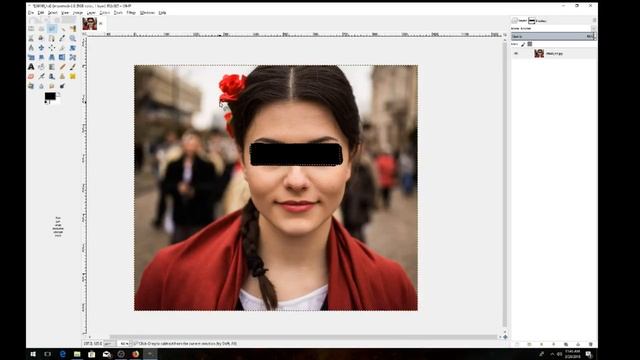
Task: Adjust the layer Opacity slider
Action: 553,36
